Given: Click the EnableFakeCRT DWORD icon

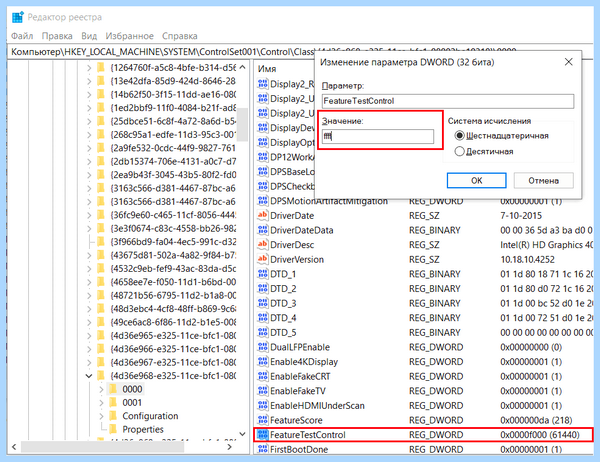Looking at the screenshot, I should 262,376.
